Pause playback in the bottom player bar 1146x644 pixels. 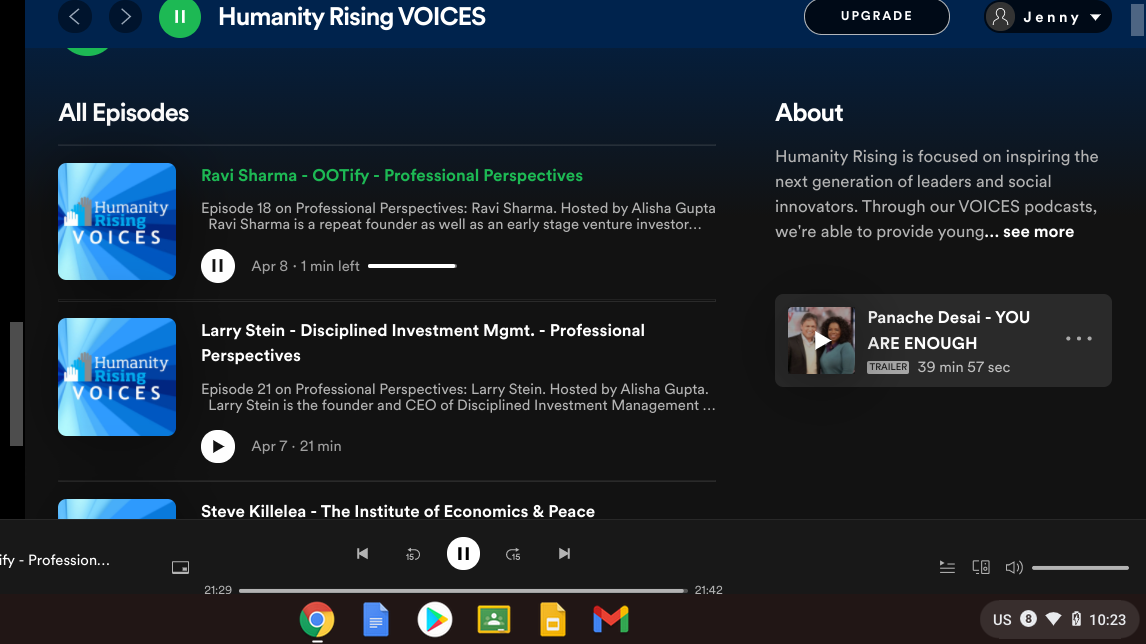(x=463, y=554)
